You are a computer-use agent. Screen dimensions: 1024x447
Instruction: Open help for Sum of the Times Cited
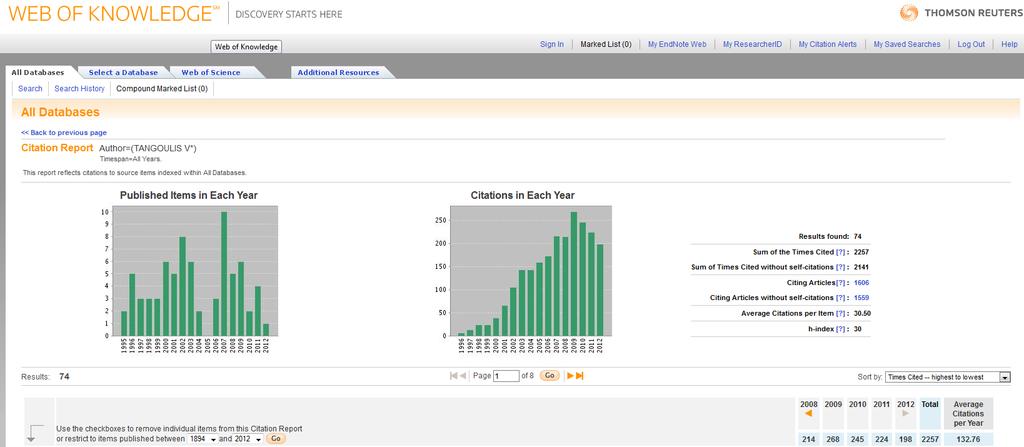840,252
